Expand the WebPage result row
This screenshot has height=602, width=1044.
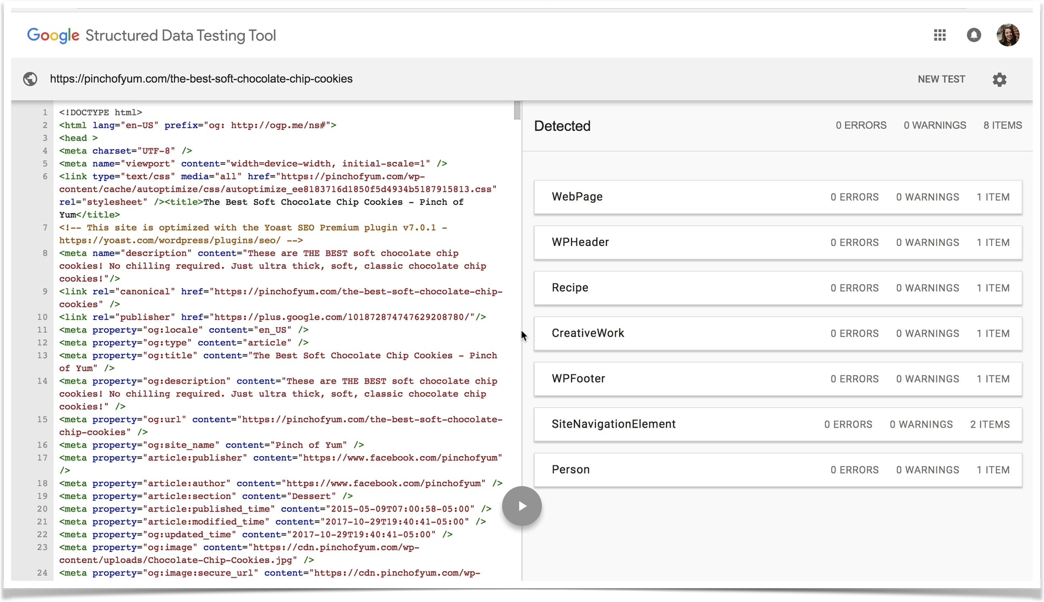pyautogui.click(x=778, y=197)
